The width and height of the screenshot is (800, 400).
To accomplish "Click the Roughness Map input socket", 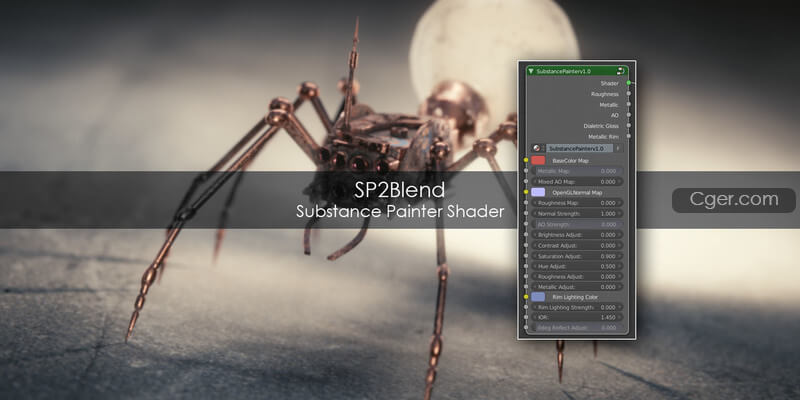I will coord(526,203).
